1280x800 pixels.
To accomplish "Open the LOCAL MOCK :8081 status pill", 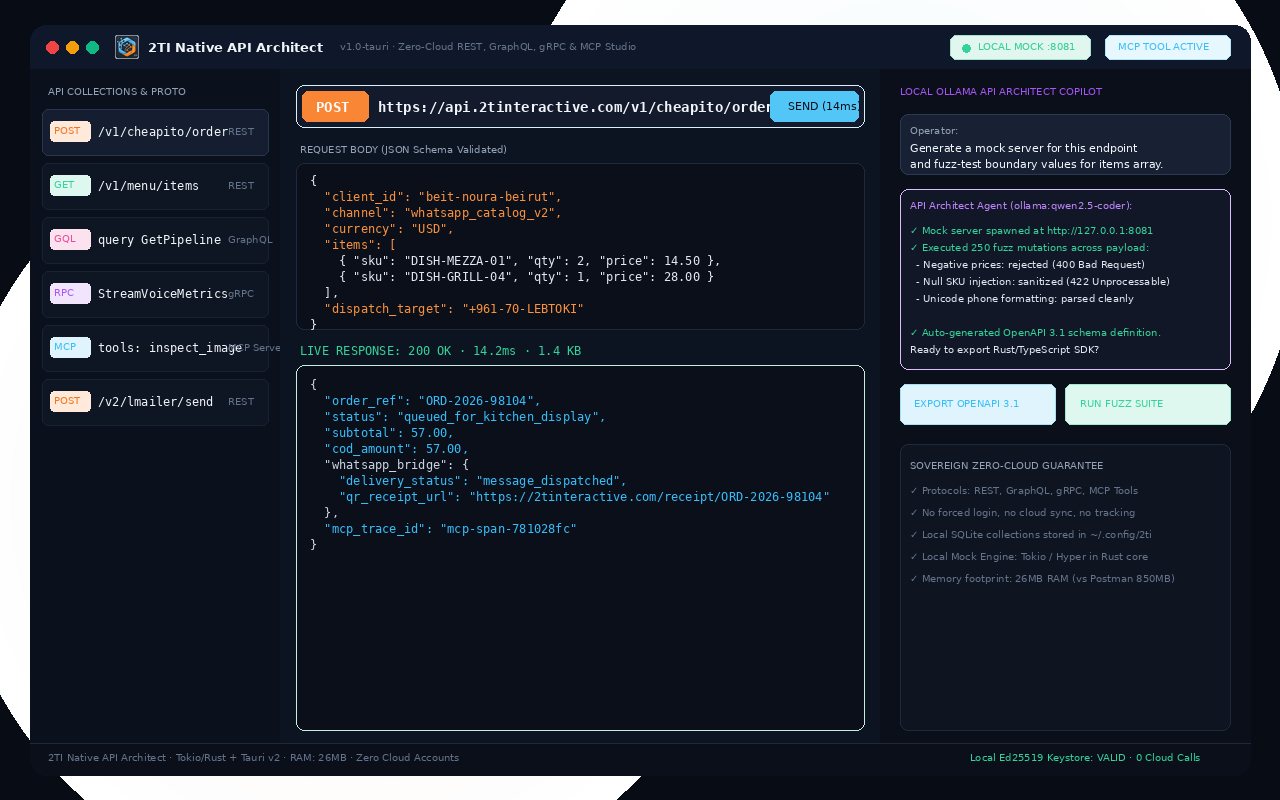I will [x=1020, y=47].
